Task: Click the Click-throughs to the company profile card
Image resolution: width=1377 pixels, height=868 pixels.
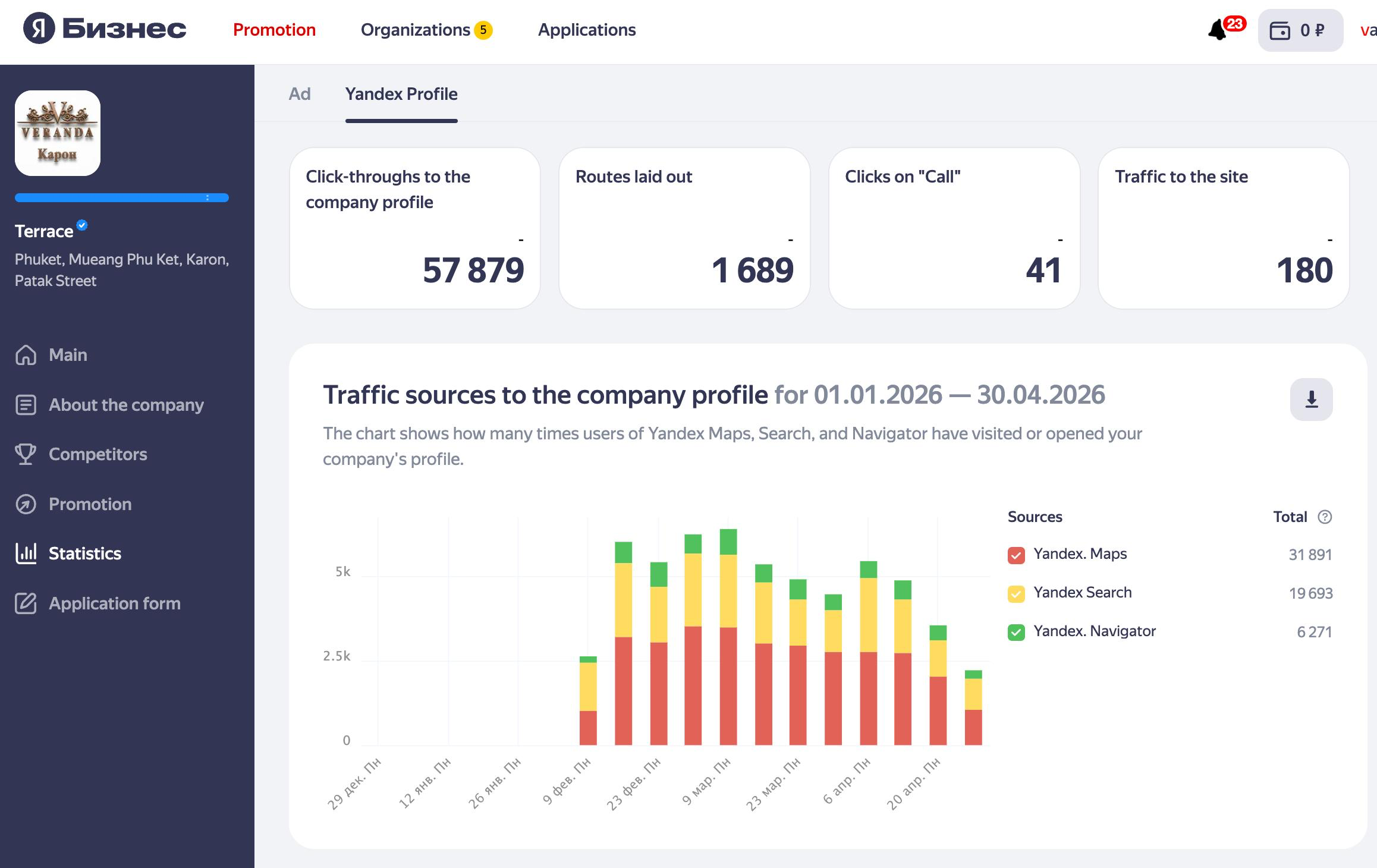Action: coord(414,228)
